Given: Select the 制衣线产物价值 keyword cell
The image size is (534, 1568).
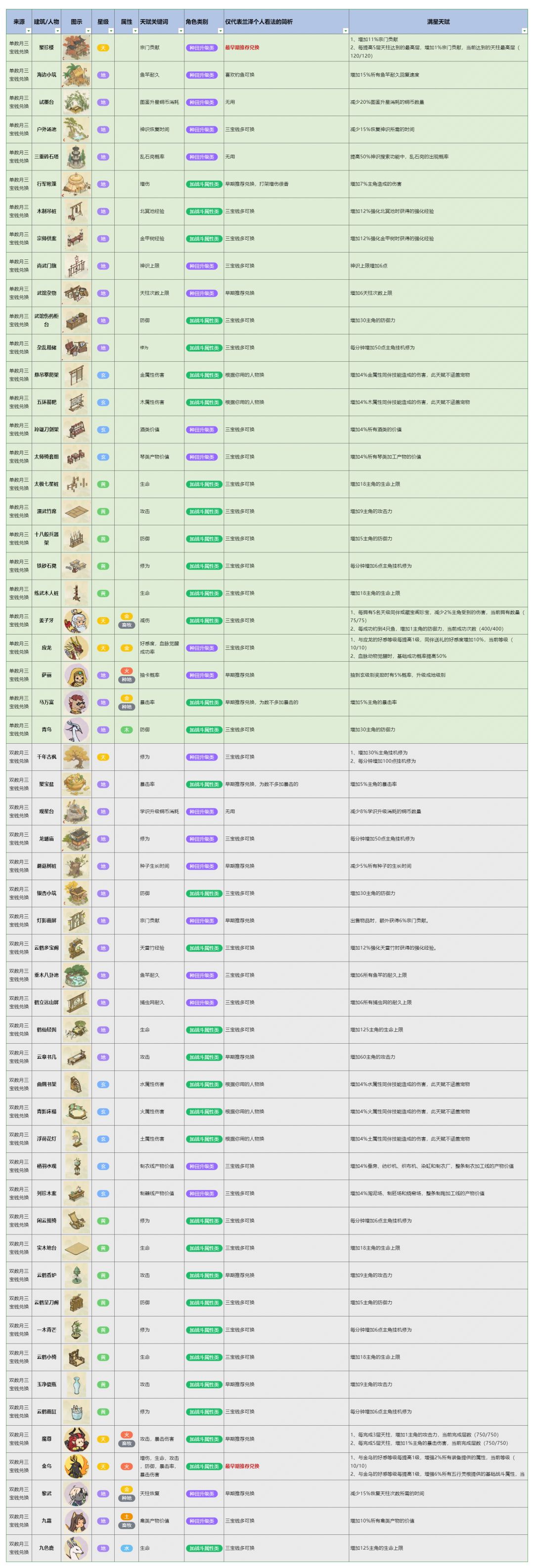Looking at the screenshot, I should coord(161,1166).
